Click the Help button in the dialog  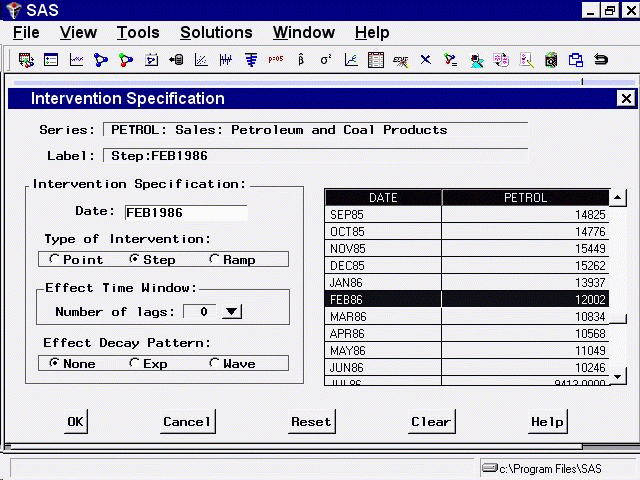[547, 422]
